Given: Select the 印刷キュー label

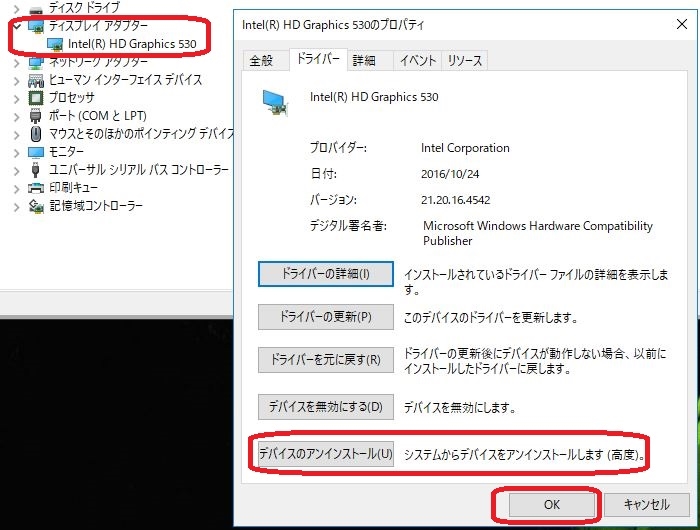Looking at the screenshot, I should [x=73, y=188].
